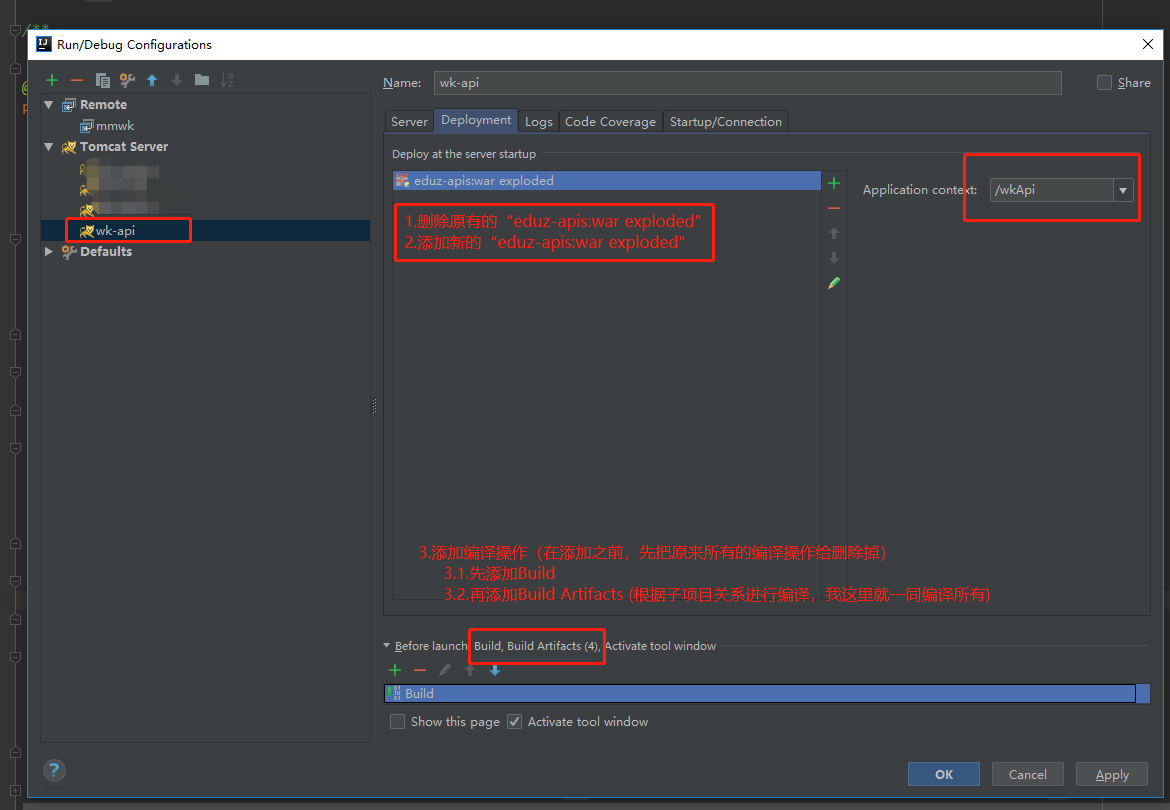This screenshot has width=1170, height=810.
Task: Expand the Defaults node
Action: click(48, 251)
